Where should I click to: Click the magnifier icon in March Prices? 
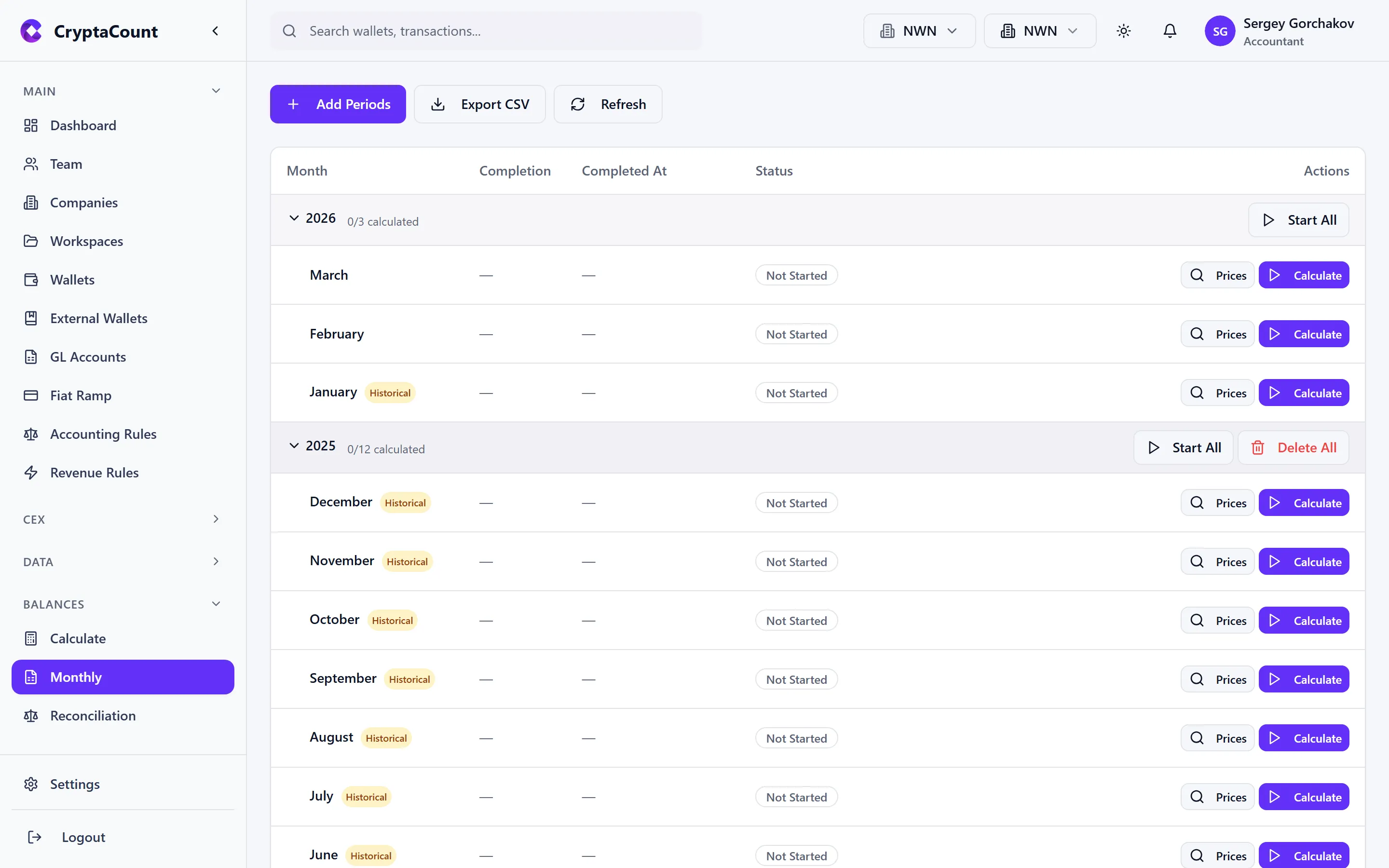click(1197, 275)
